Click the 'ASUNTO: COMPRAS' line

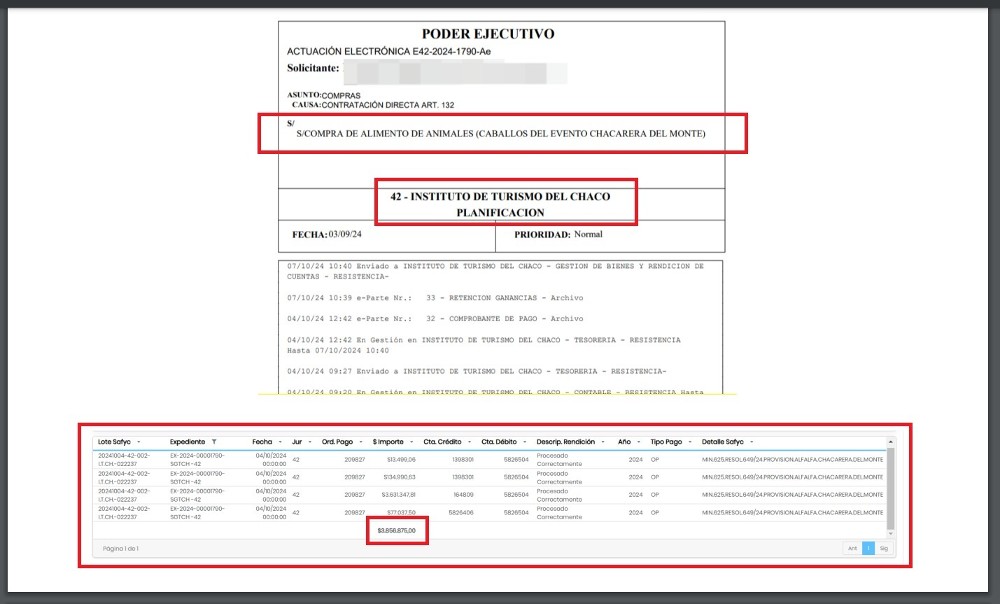tap(324, 96)
